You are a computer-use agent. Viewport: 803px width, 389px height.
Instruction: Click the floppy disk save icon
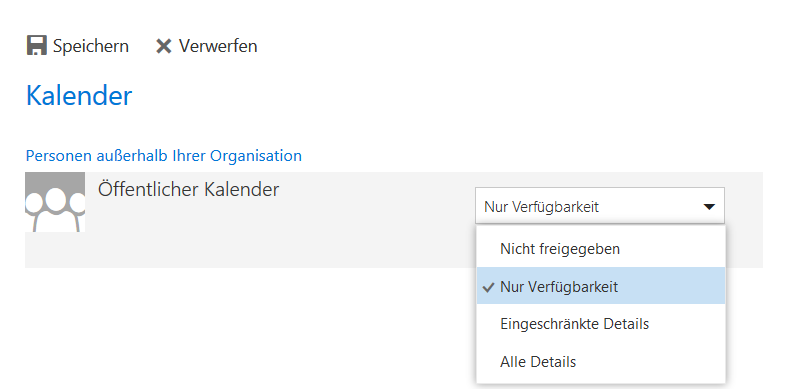point(36,46)
